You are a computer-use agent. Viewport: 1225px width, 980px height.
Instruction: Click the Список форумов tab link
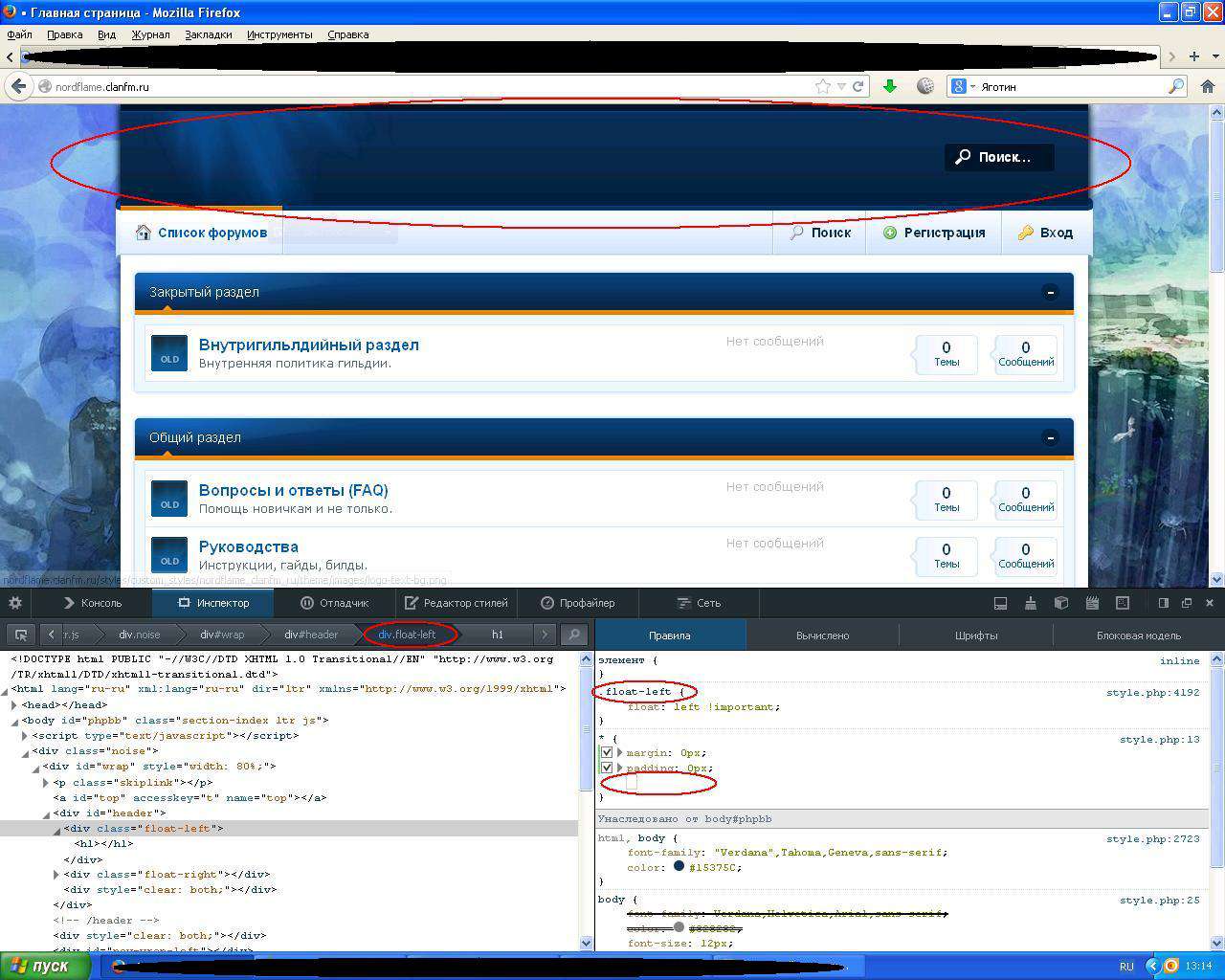click(x=201, y=233)
